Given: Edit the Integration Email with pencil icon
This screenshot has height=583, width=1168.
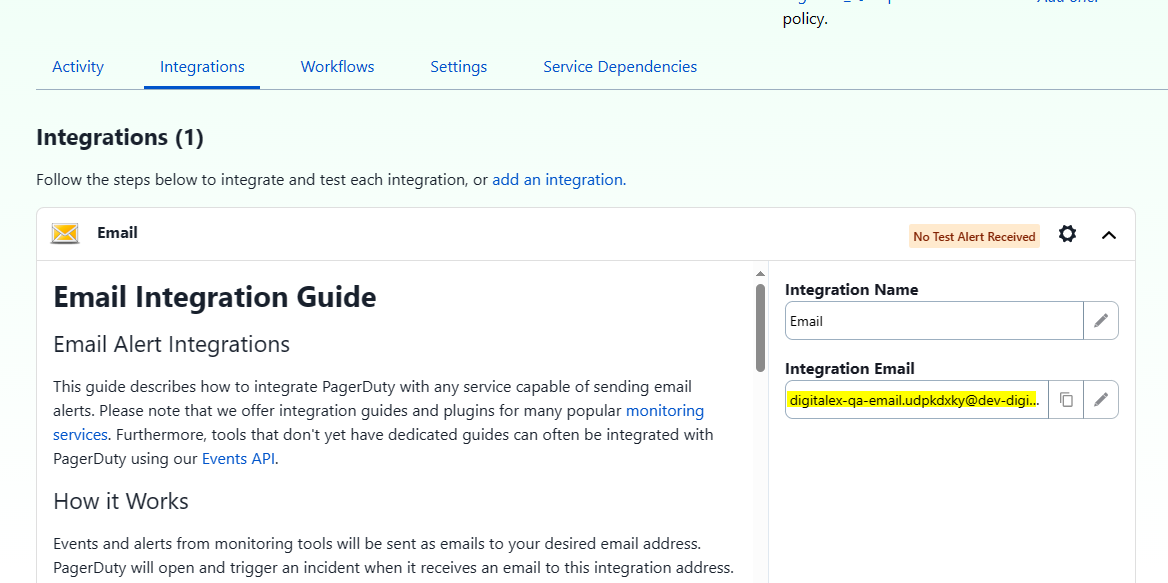Looking at the screenshot, I should tap(1101, 399).
